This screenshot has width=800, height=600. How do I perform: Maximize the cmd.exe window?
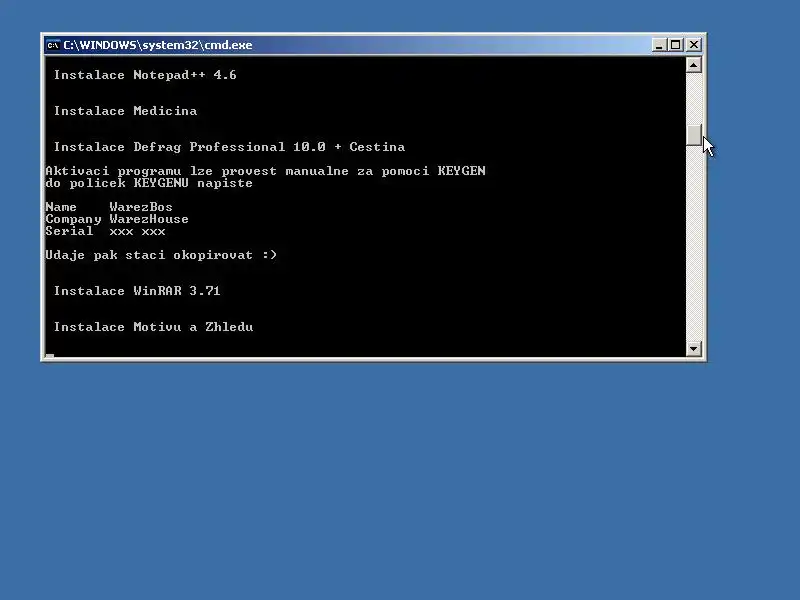675,45
